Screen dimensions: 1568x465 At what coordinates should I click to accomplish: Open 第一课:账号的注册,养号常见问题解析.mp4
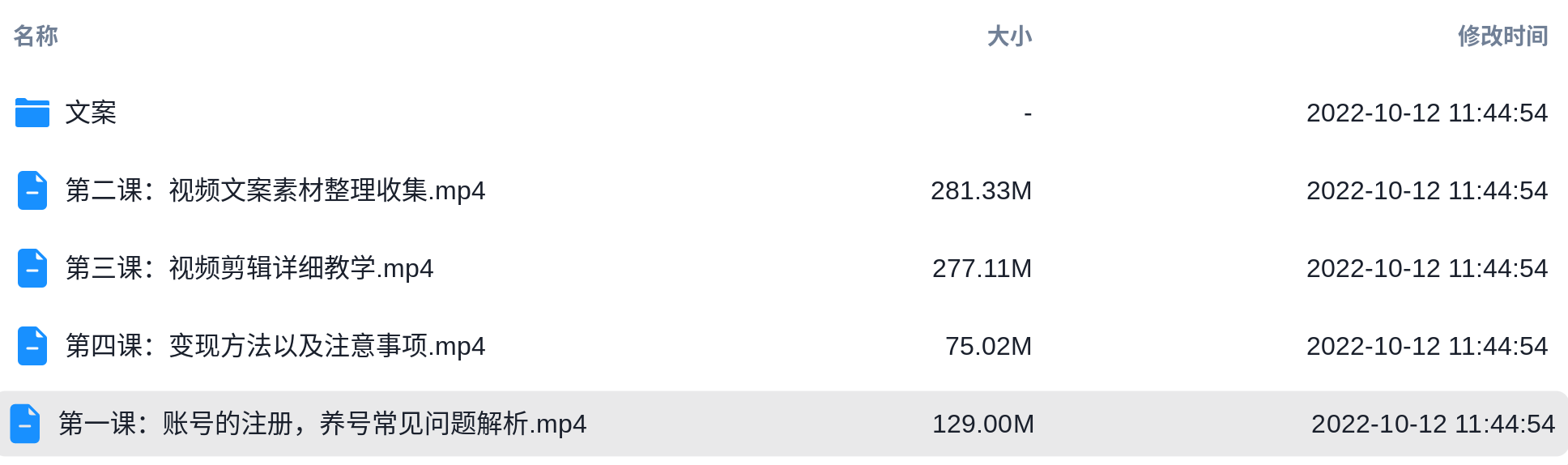(x=322, y=424)
